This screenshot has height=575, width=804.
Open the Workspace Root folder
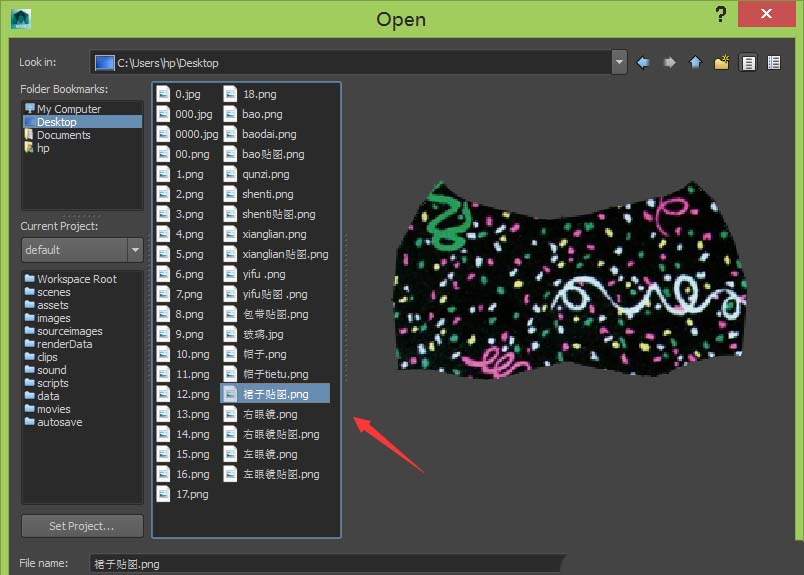point(71,279)
